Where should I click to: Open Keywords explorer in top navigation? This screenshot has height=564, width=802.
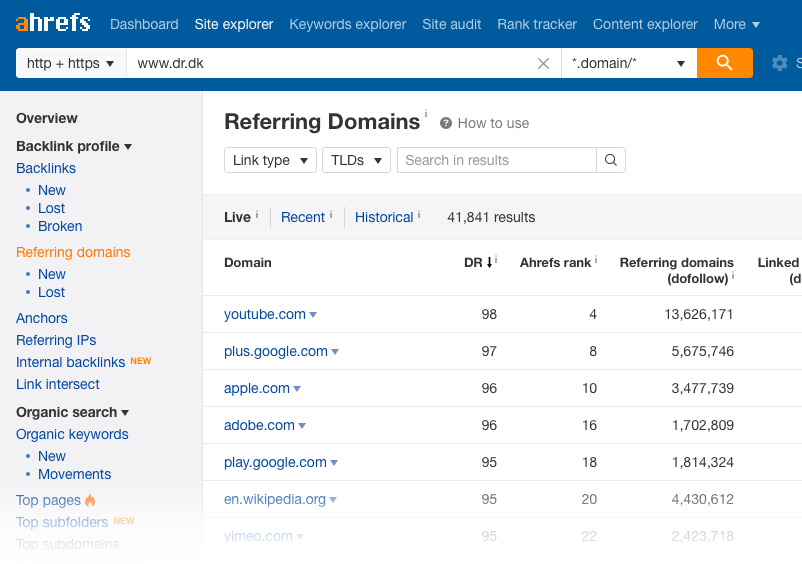point(348,24)
